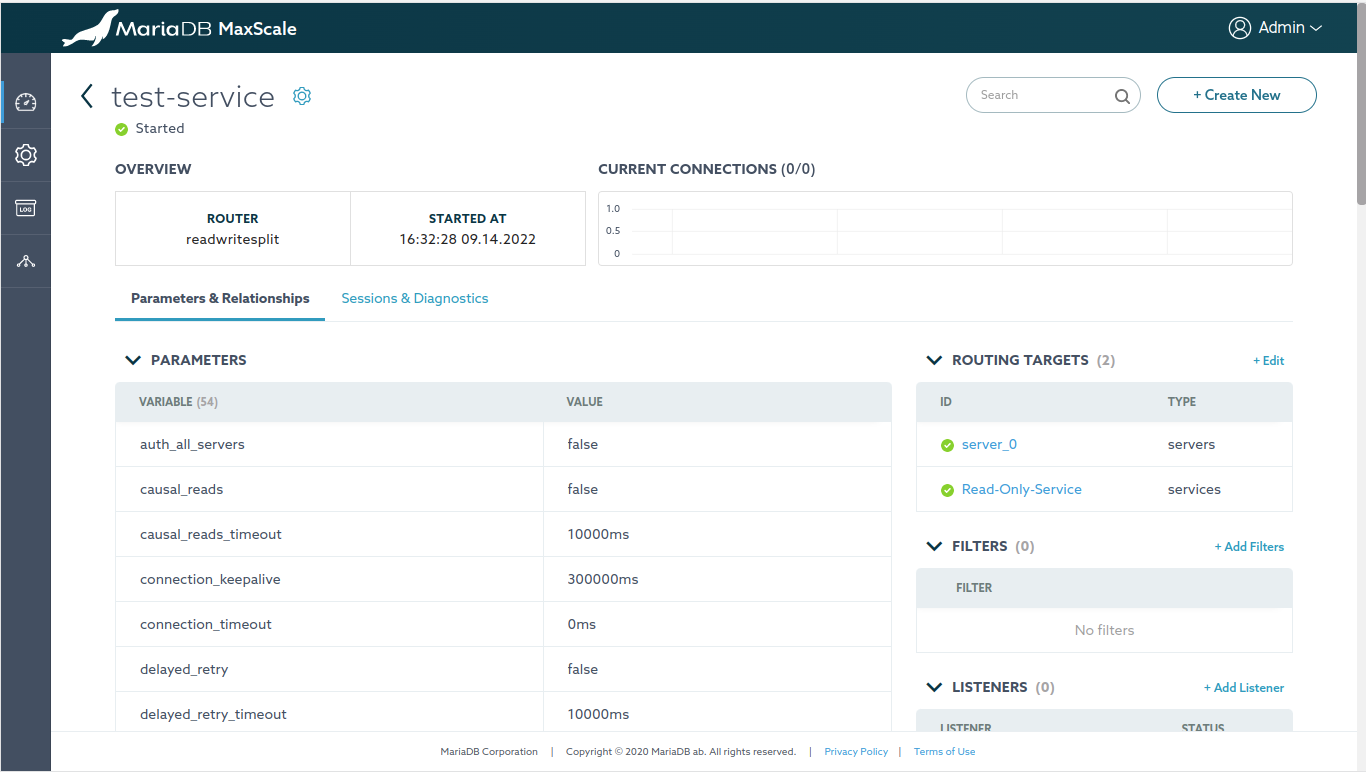Viewport: 1366px width, 772px height.
Task: Click the Create New button
Action: (1236, 95)
